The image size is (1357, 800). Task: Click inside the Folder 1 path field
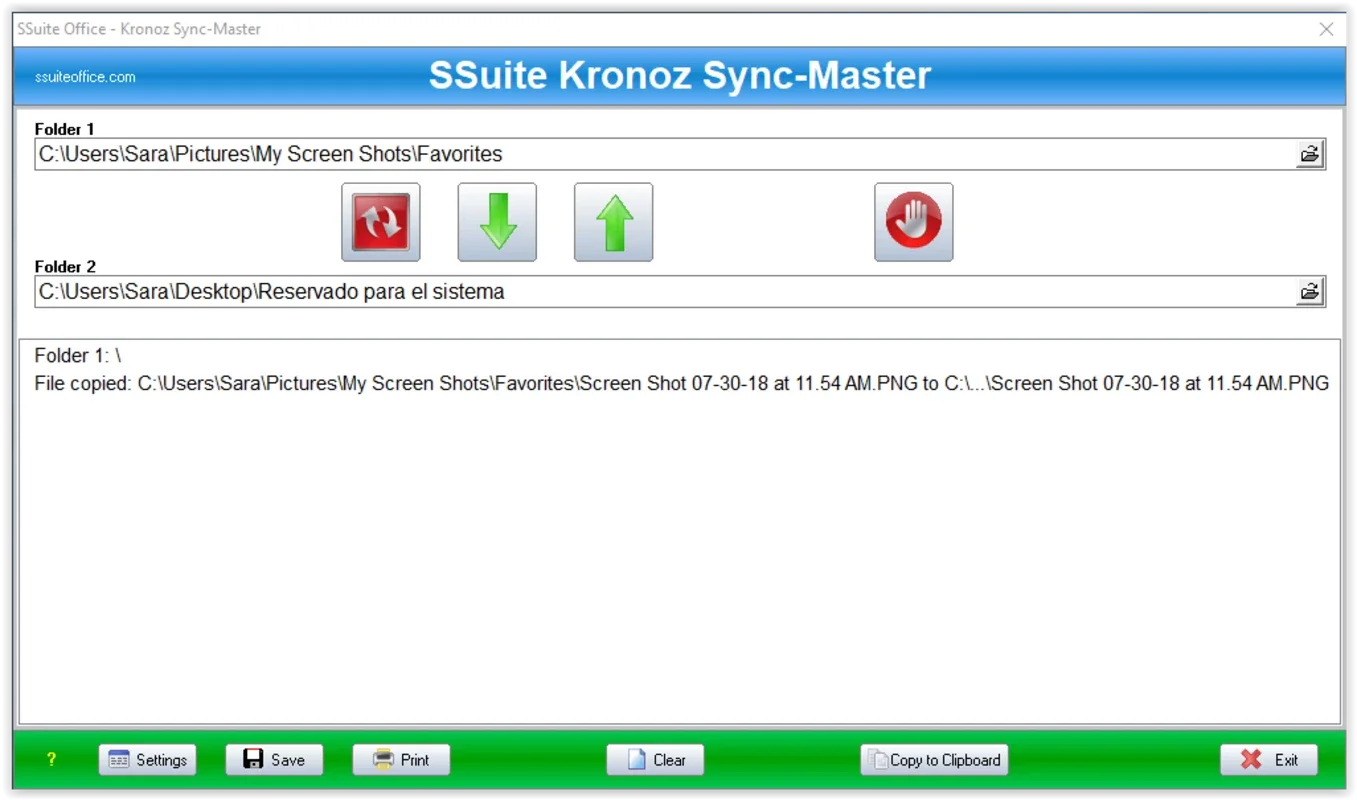click(665, 154)
